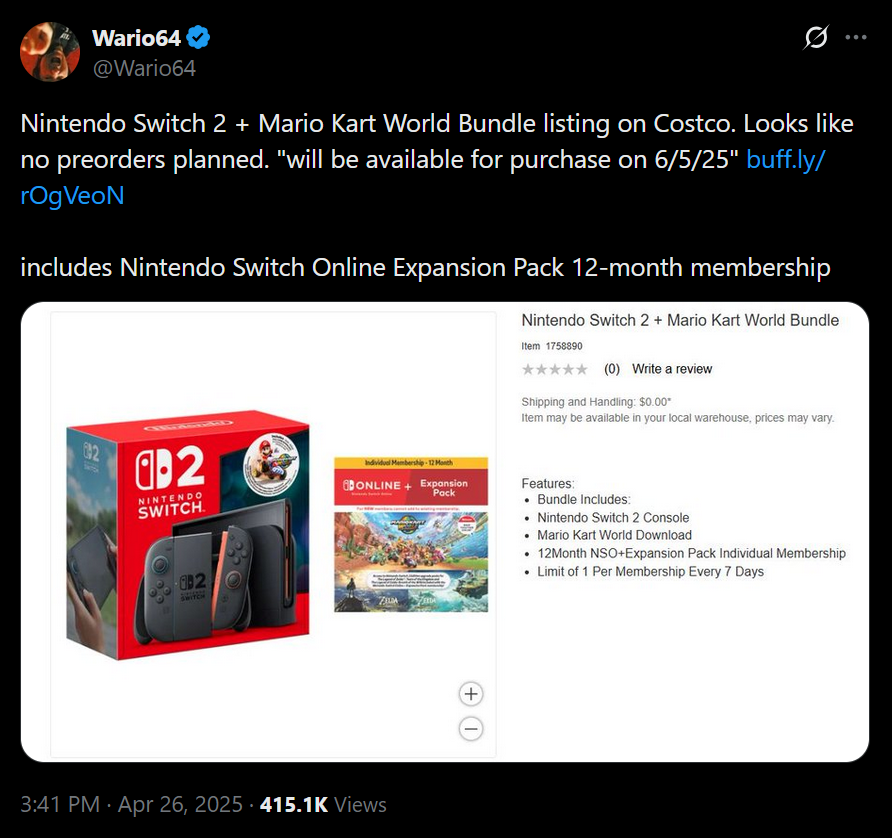Click the 415.1K Views count
Image resolution: width=892 pixels, height=838 pixels.
coord(323,804)
